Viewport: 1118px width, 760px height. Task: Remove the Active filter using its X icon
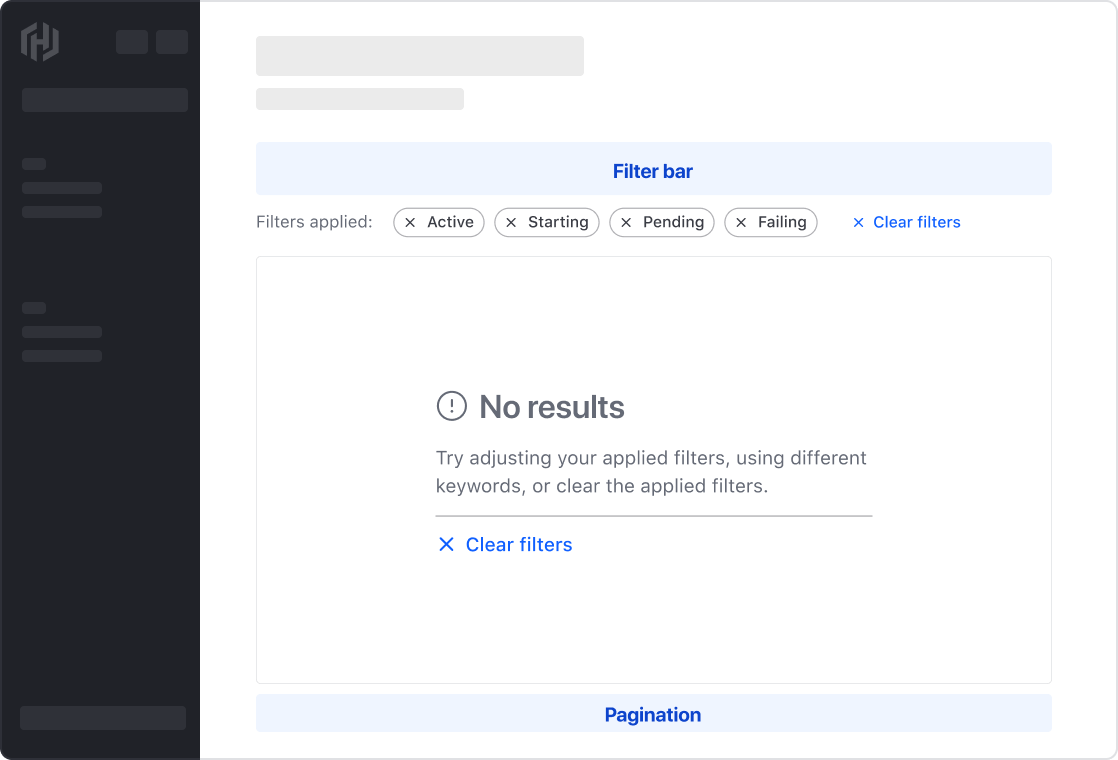tap(410, 222)
